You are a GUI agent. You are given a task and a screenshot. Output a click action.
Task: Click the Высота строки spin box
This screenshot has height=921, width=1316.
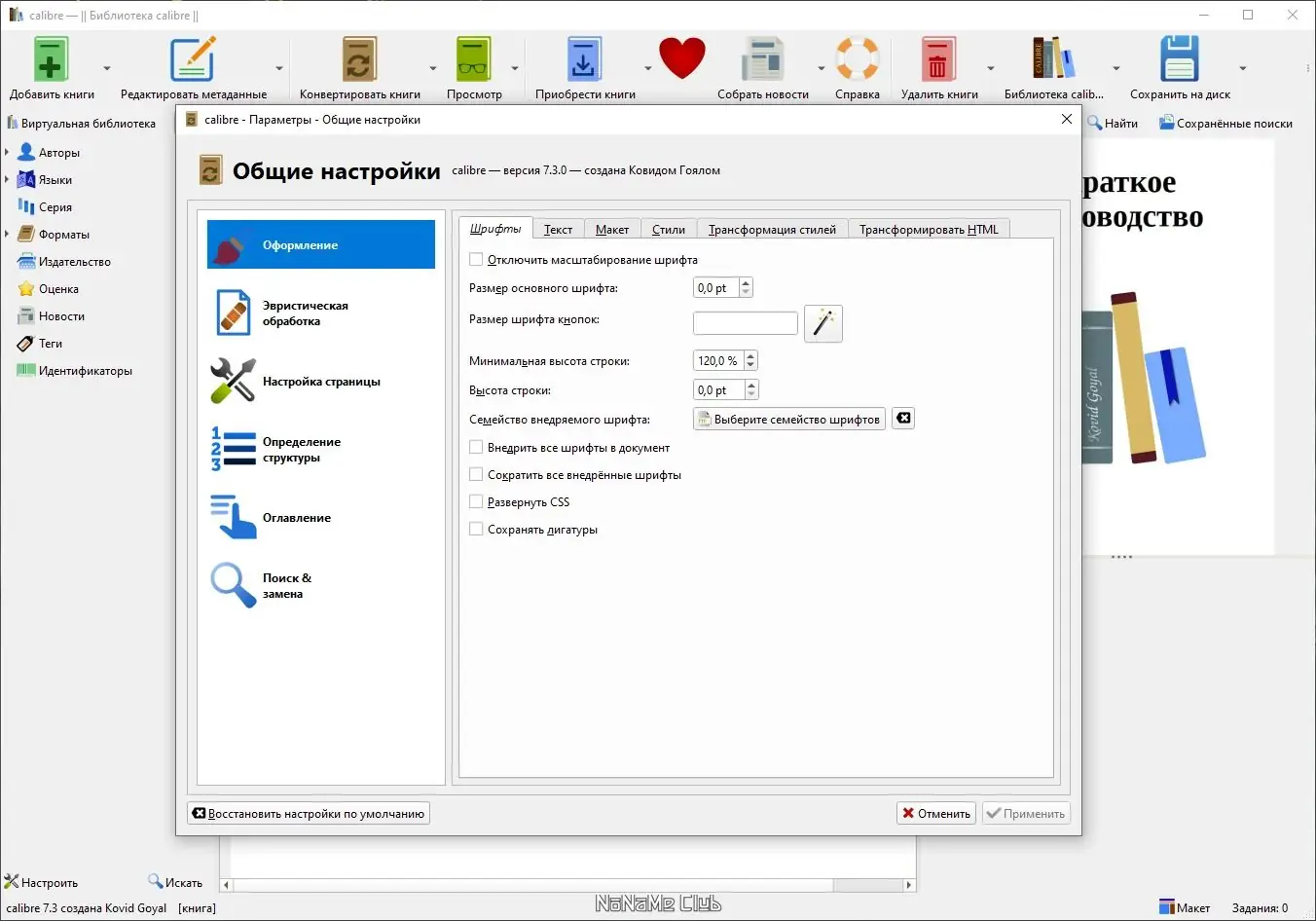pos(725,390)
